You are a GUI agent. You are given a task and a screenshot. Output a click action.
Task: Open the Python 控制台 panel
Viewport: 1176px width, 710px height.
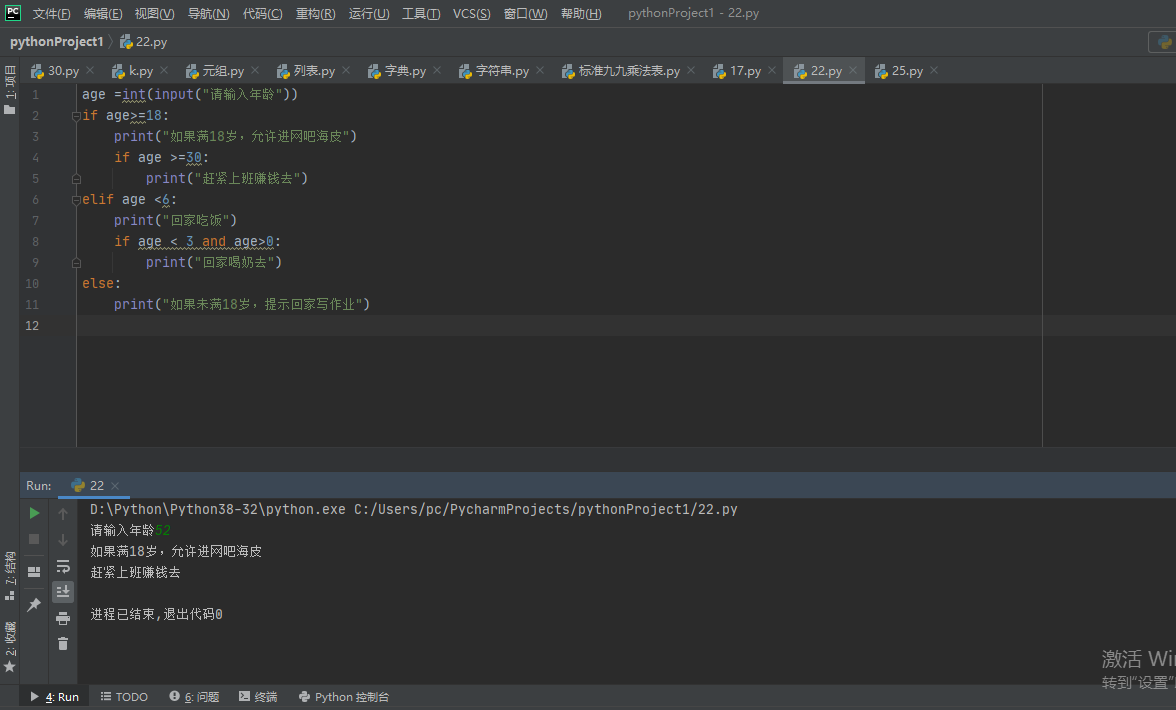[344, 697]
